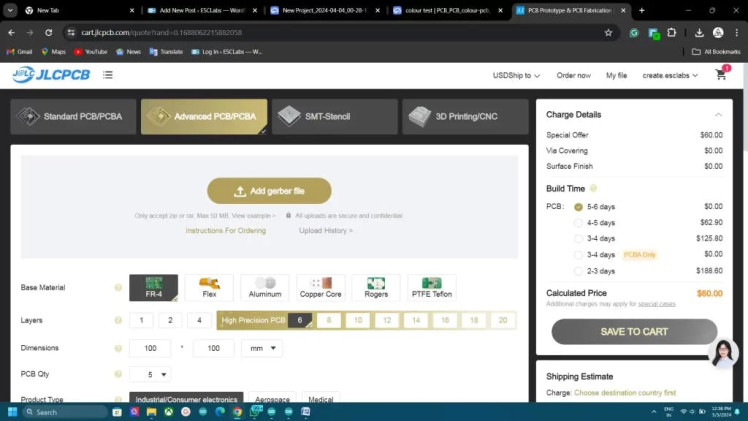Open Chrome profile avatar
Image resolution: width=748 pixels, height=421 pixels.
tap(718, 32)
